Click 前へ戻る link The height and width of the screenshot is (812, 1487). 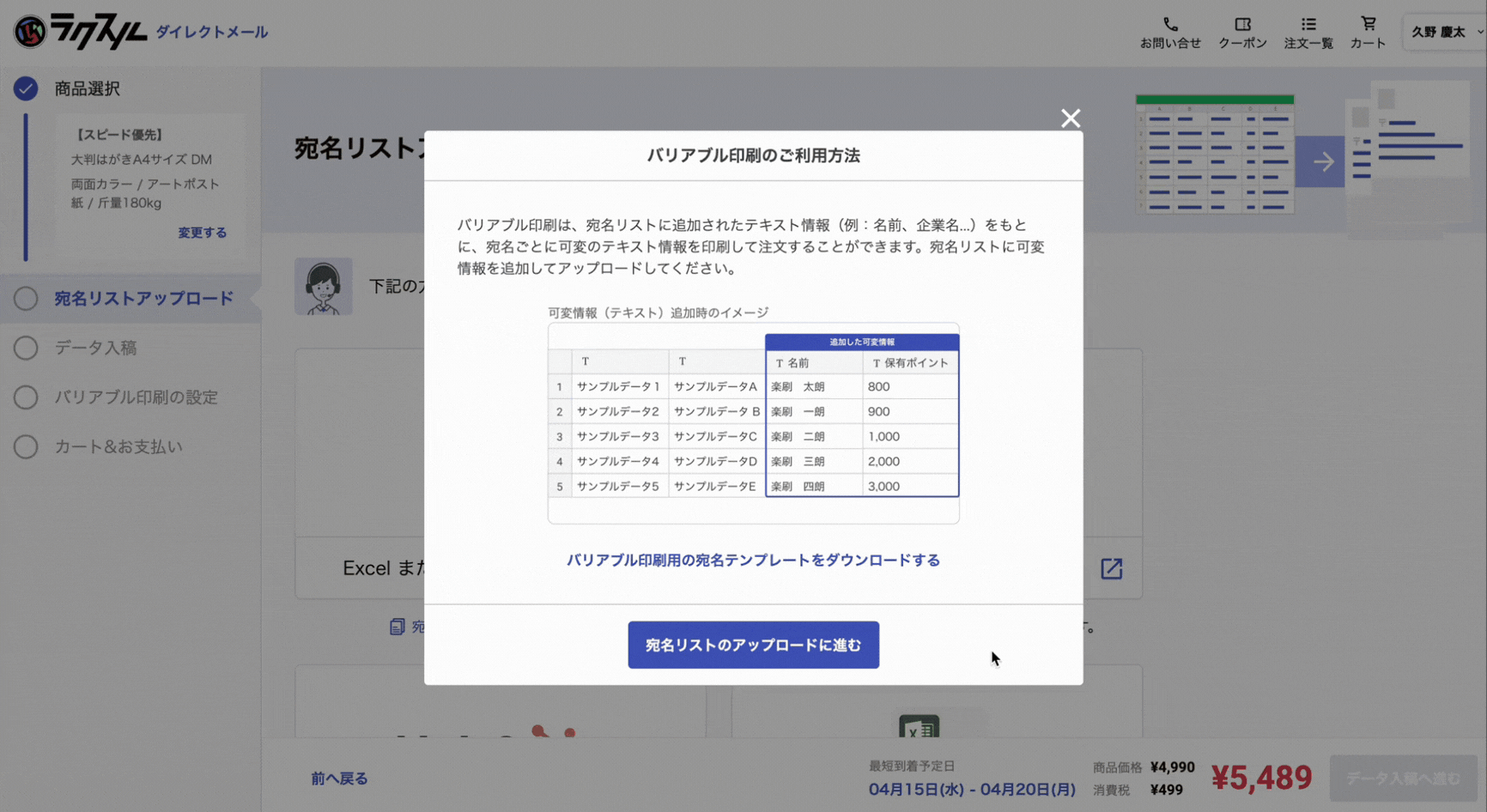(x=339, y=779)
